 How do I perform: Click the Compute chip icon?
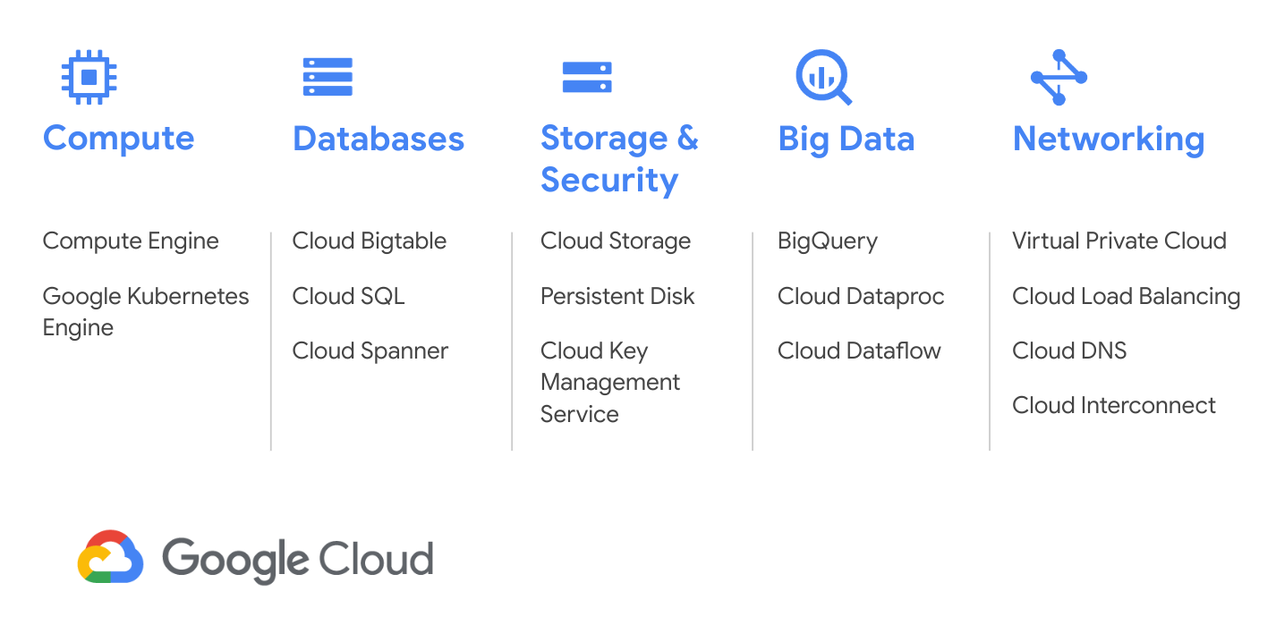click(88, 77)
